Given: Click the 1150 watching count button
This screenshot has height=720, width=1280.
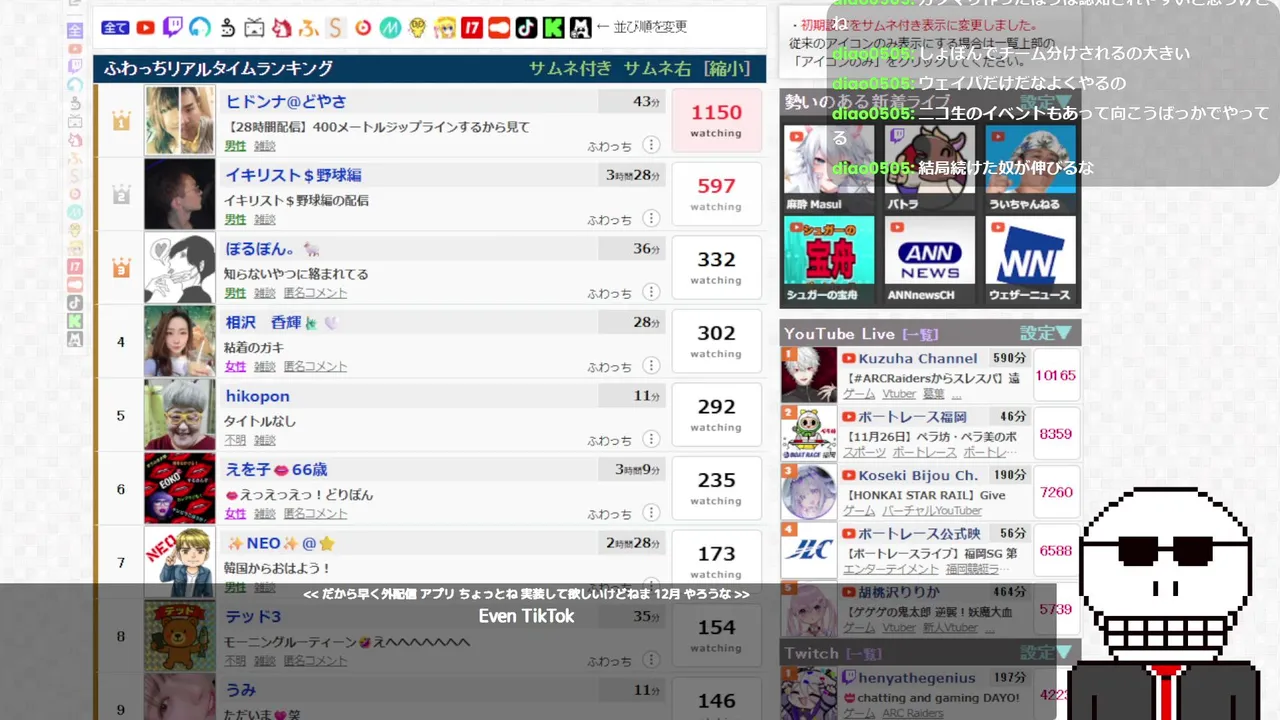Looking at the screenshot, I should [716, 121].
